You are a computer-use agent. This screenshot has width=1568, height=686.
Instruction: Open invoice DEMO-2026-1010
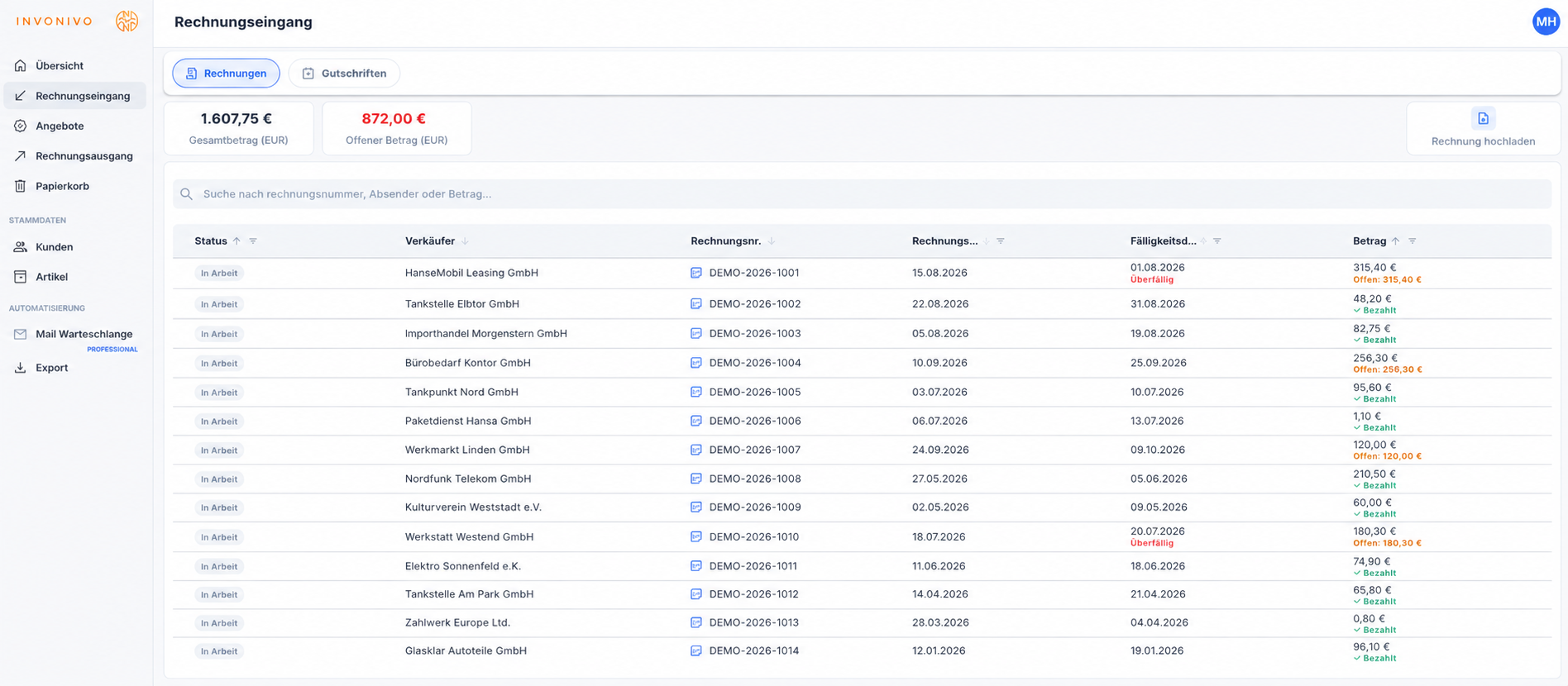point(754,537)
